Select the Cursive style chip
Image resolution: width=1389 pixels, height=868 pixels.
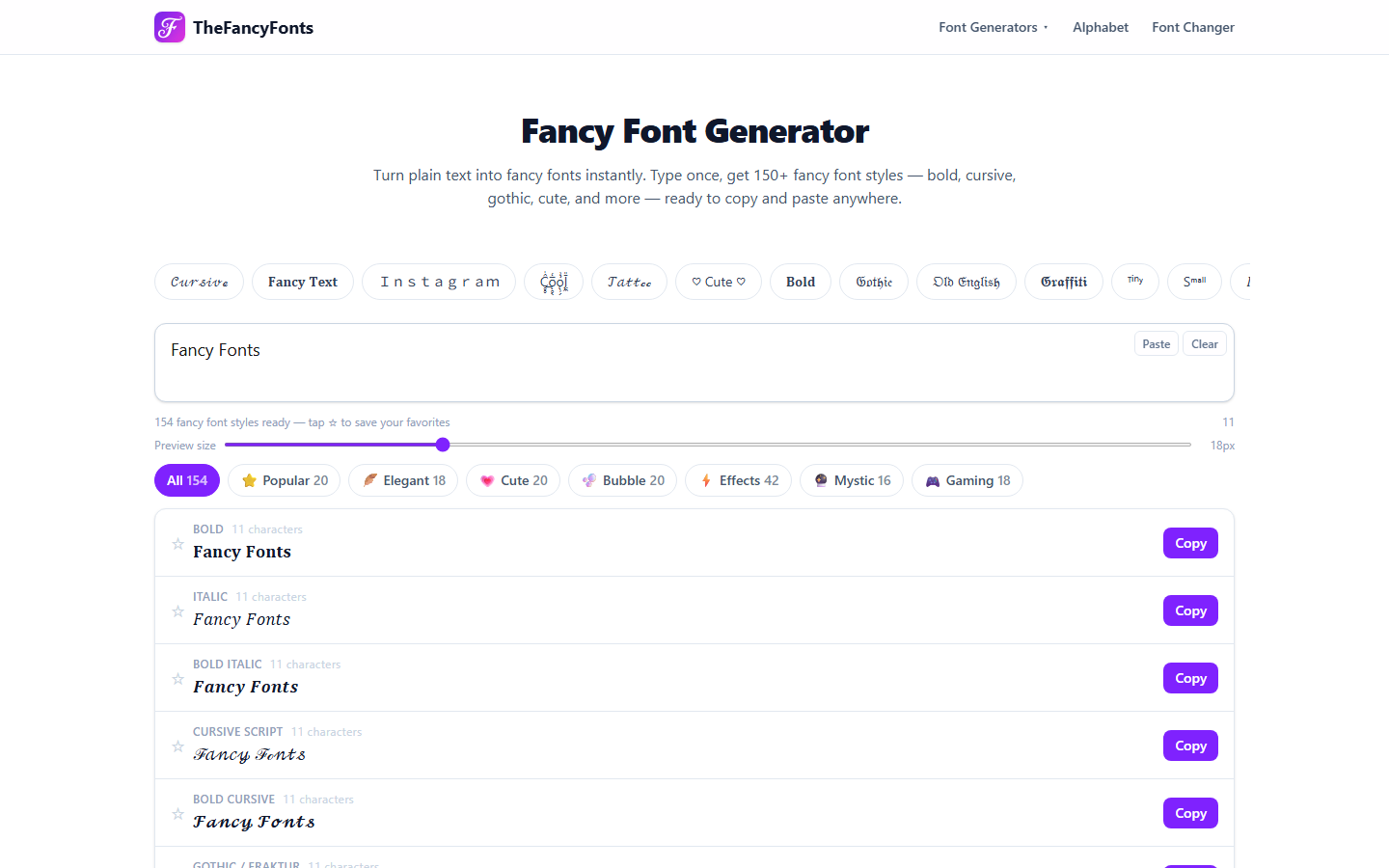[x=199, y=282]
